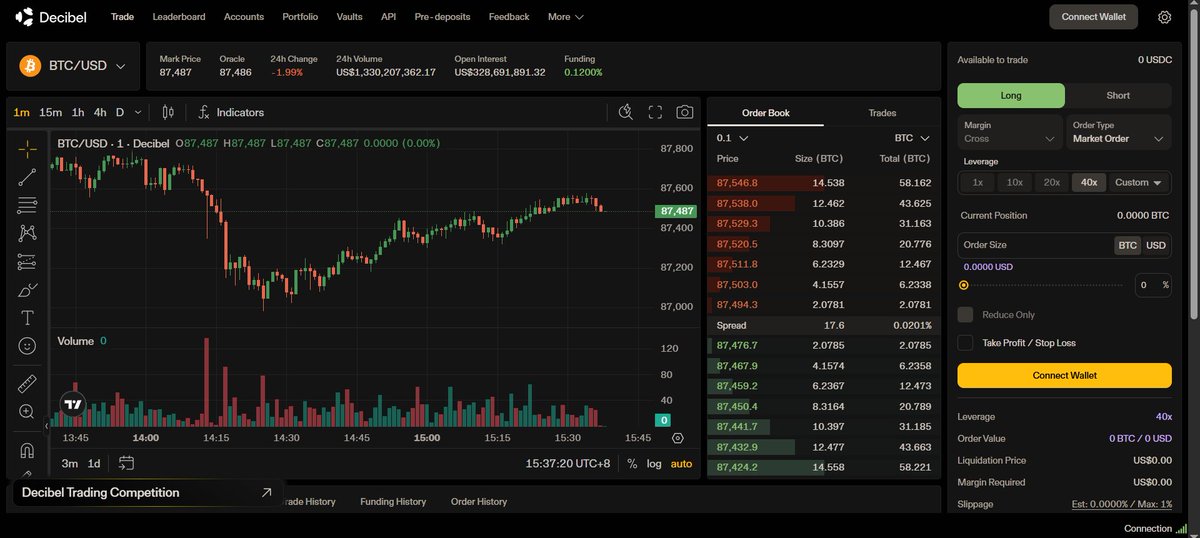
Task: Open the order book BTC unit dropdown
Action: pos(912,138)
